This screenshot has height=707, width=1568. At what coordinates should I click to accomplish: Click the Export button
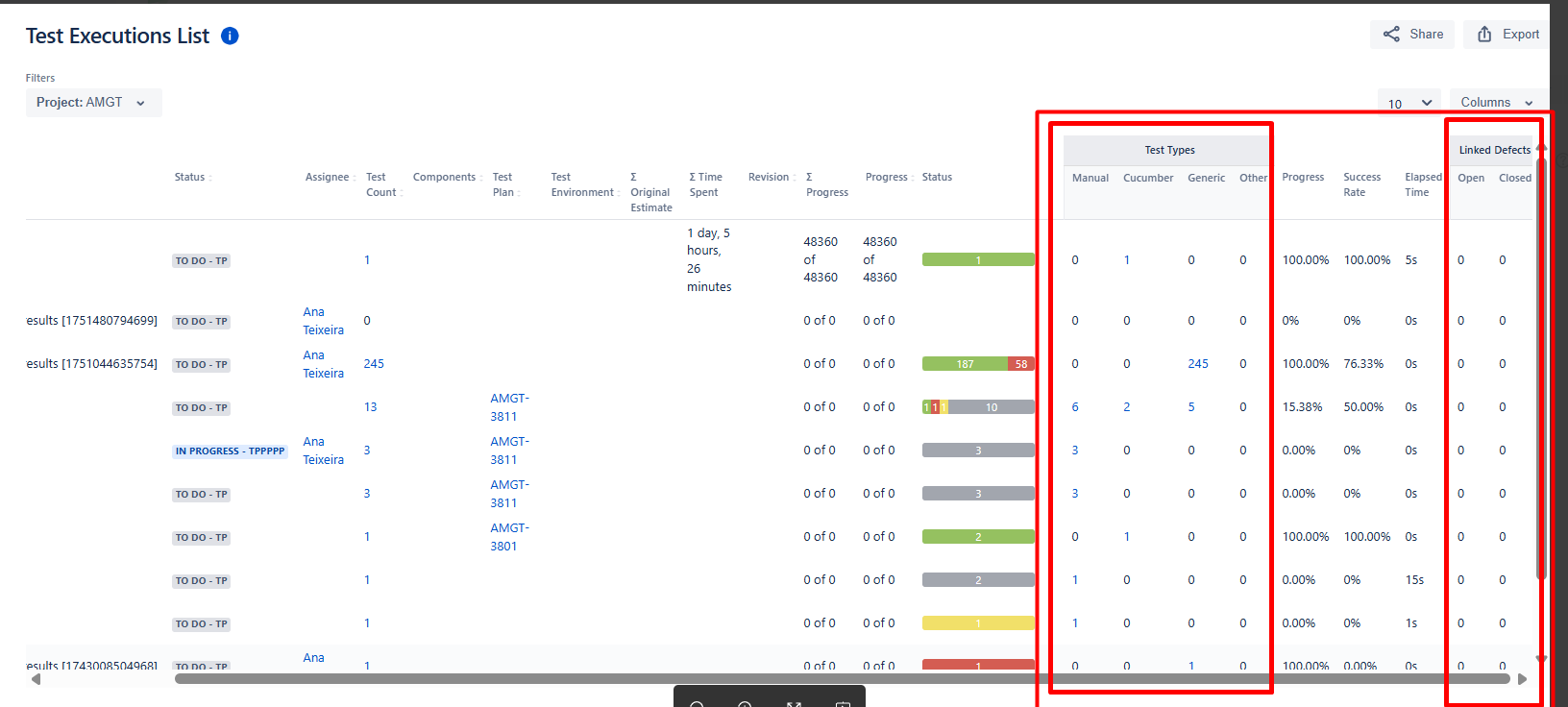point(1507,35)
